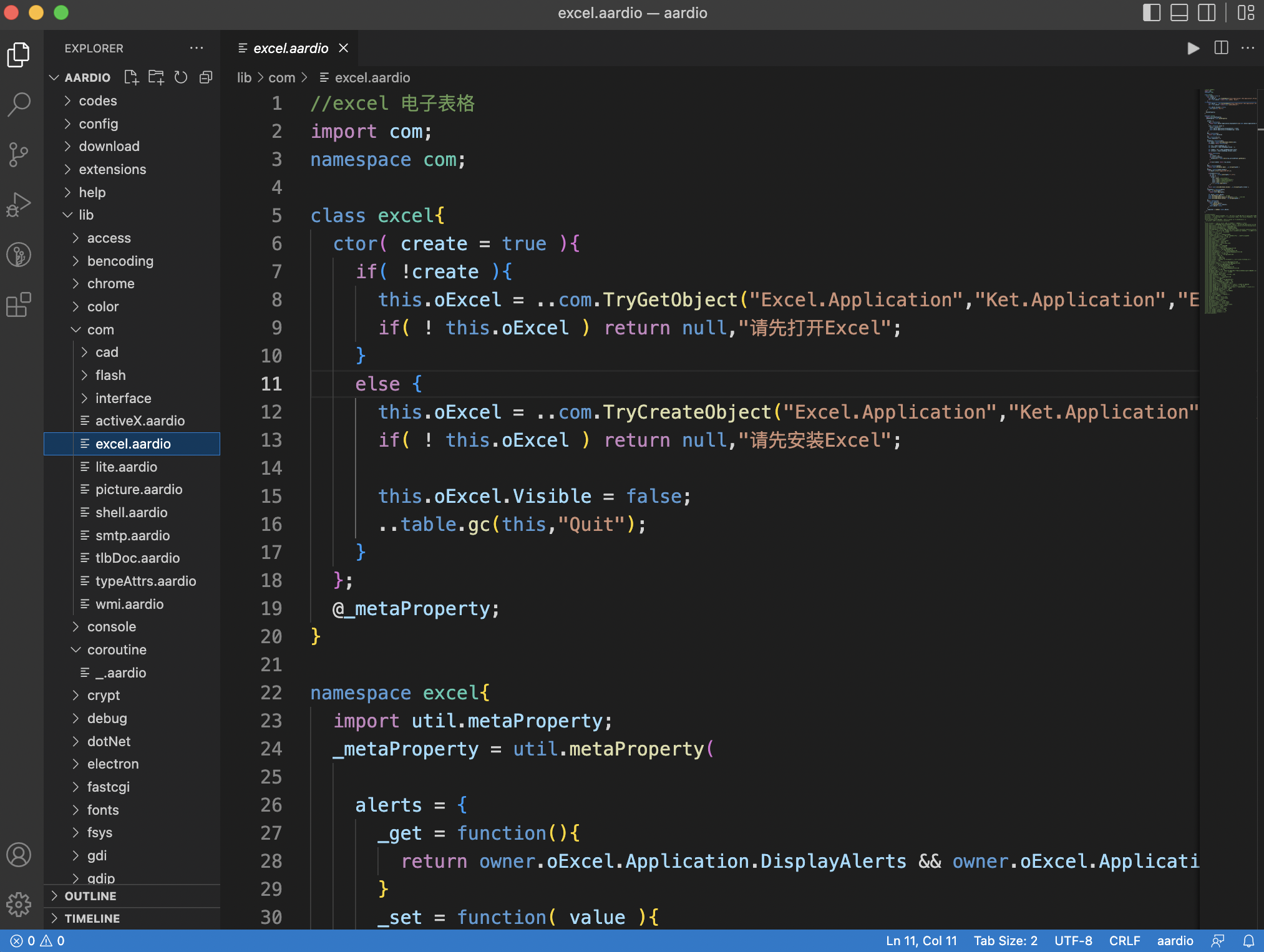This screenshot has width=1264, height=952.
Task: Open the Extensions view
Action: point(19,304)
